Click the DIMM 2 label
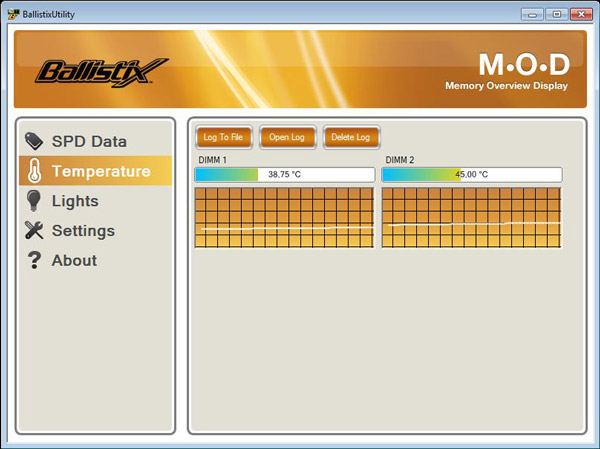This screenshot has height=449, width=600. pos(400,160)
